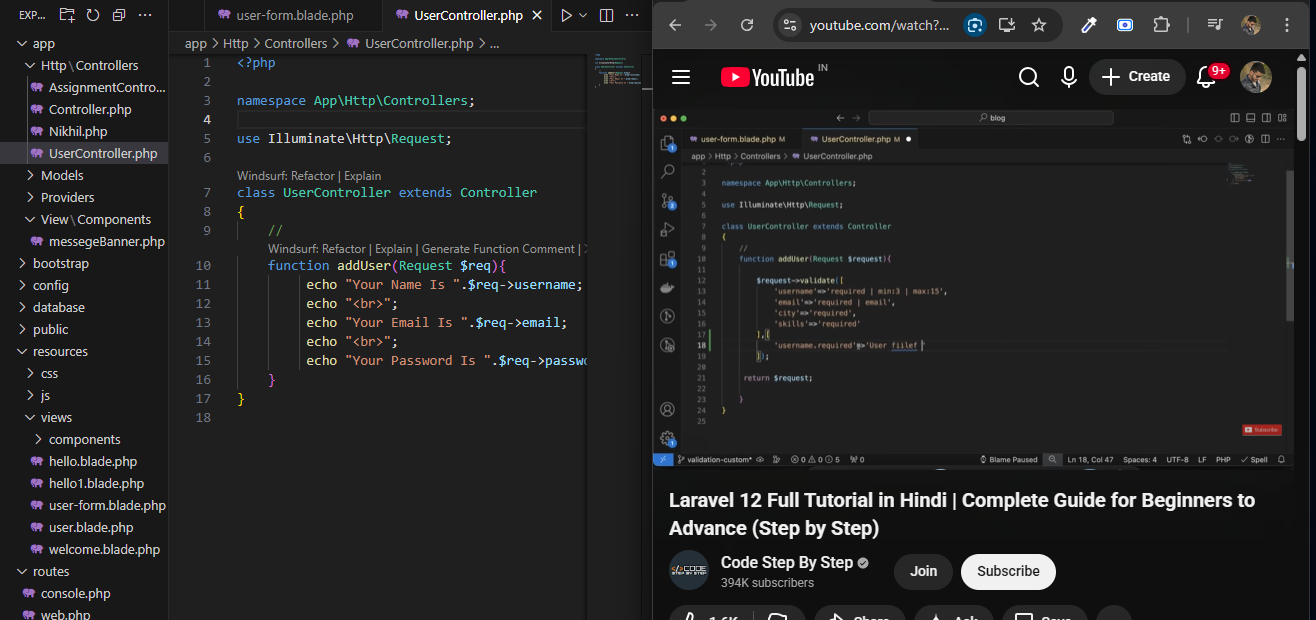Viewport: 1316px width, 620px height.
Task: Open Chrome extensions puzzle icon
Action: click(x=1161, y=25)
